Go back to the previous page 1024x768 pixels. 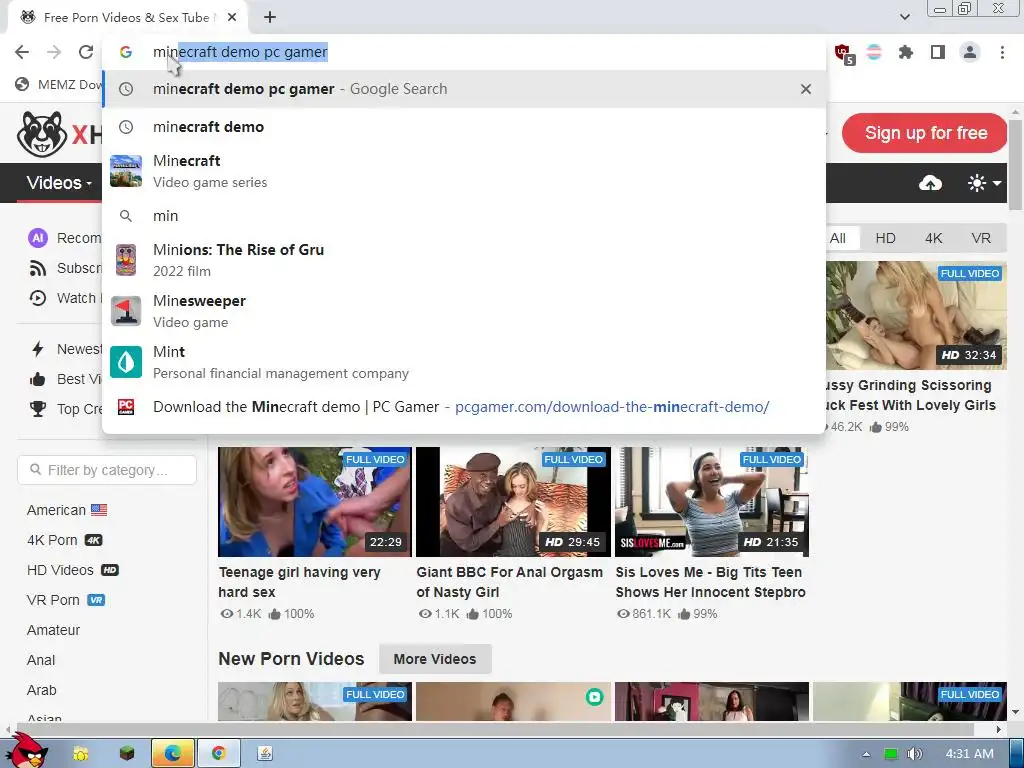point(22,52)
